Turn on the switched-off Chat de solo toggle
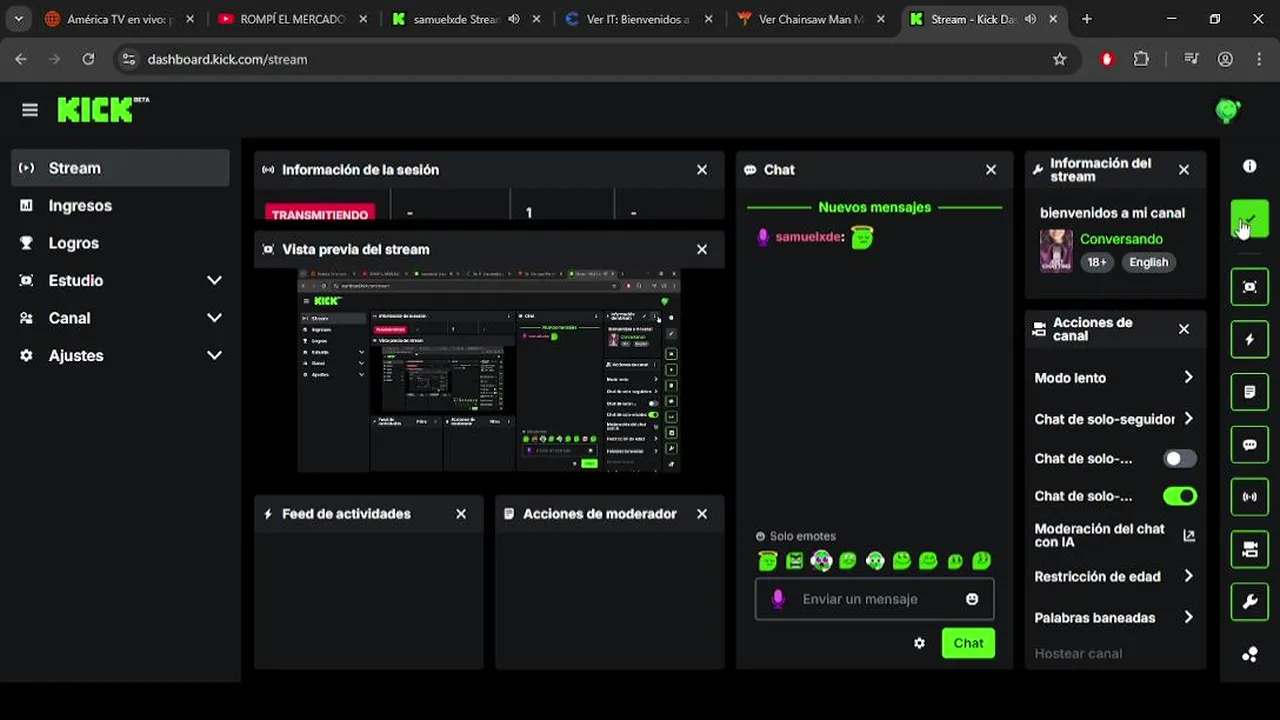Screen dimensions: 1280x720 point(1180,459)
